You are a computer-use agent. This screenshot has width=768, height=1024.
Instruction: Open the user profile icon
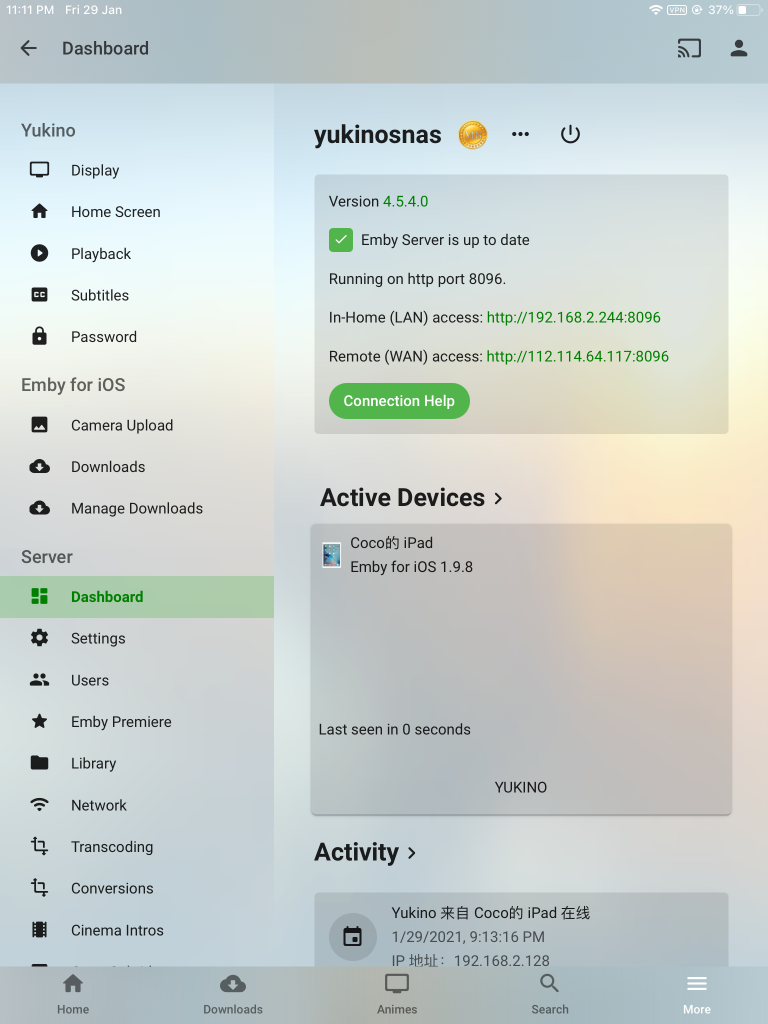(x=739, y=48)
